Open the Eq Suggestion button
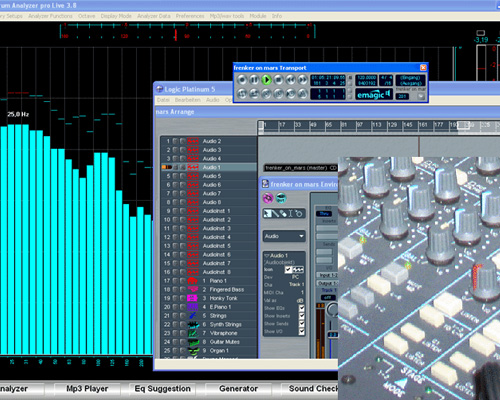 click(x=162, y=389)
